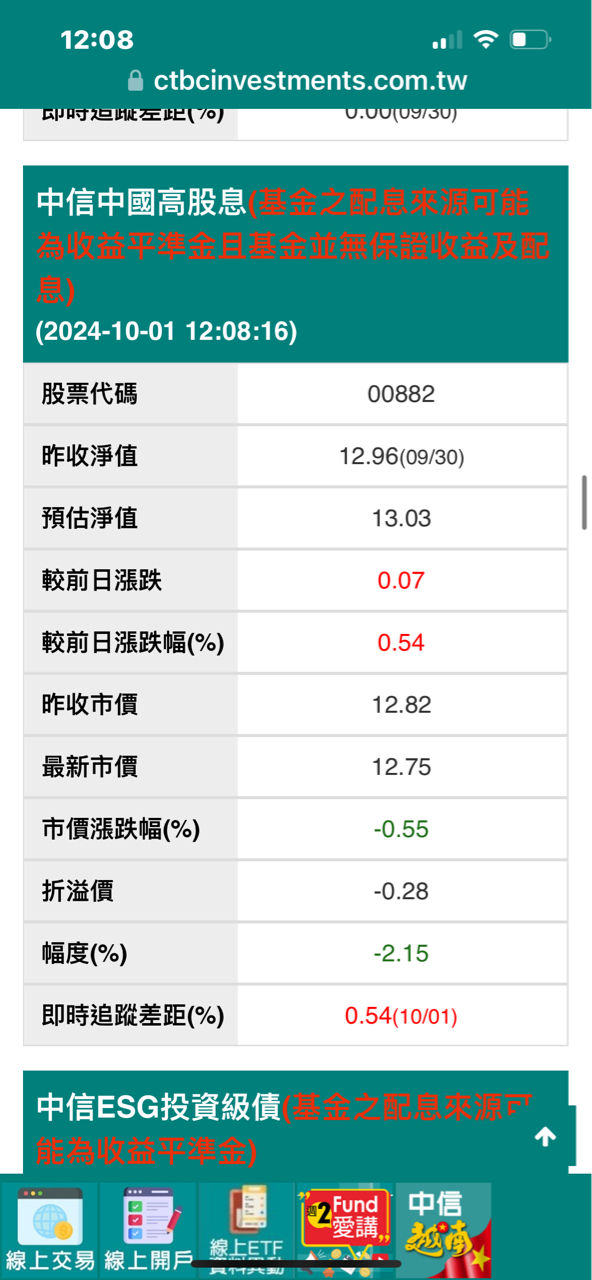Tap the green 市價漲跌幅 value -0.55
Screen dimensions: 592x1280
coord(403,828)
